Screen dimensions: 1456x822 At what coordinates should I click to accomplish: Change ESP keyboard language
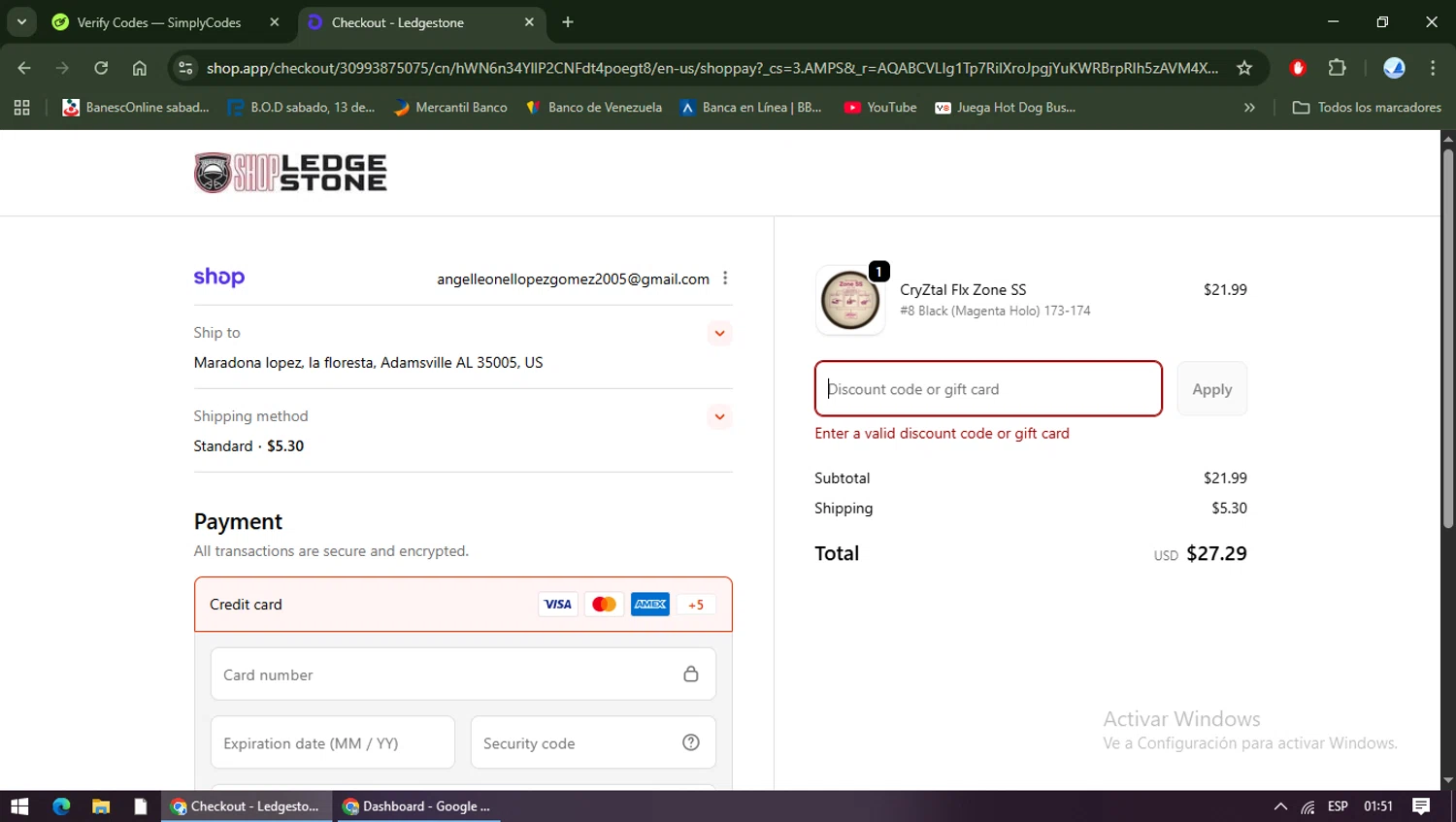1338,806
